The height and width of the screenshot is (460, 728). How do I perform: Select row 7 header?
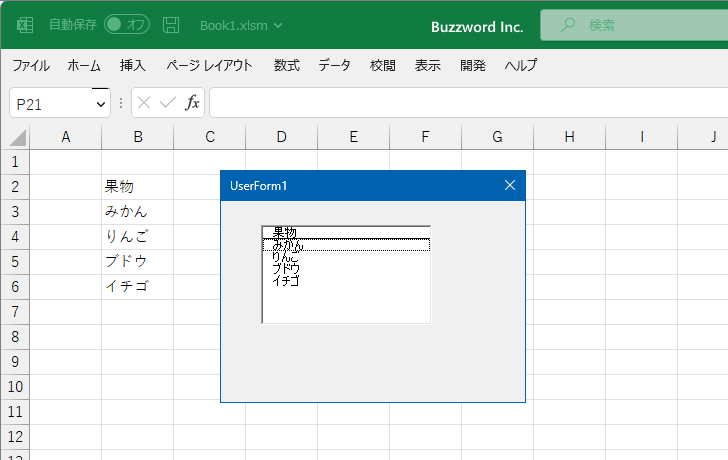(x=15, y=311)
